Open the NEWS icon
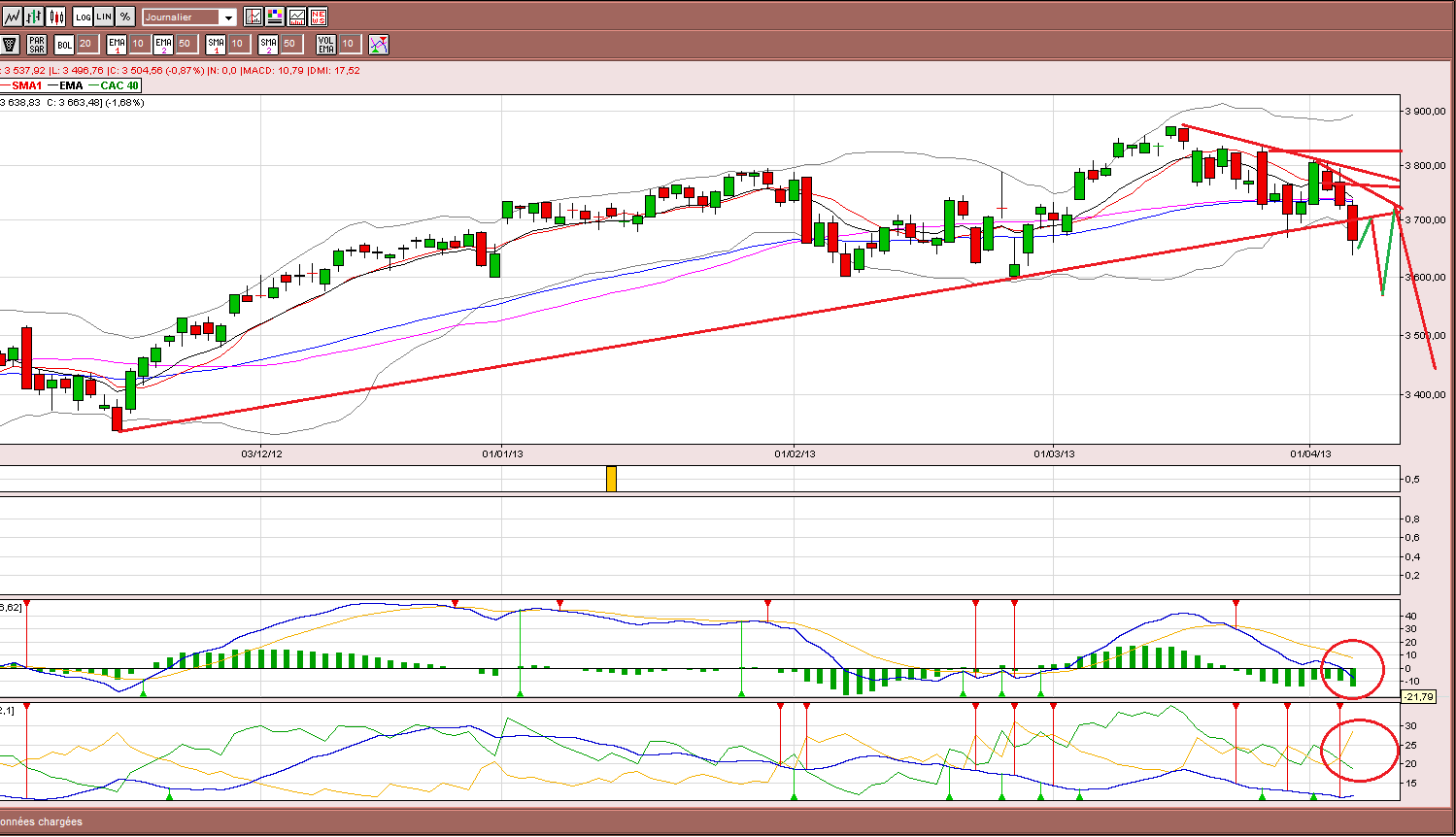Image resolution: width=1456 pixels, height=837 pixels. [318, 17]
